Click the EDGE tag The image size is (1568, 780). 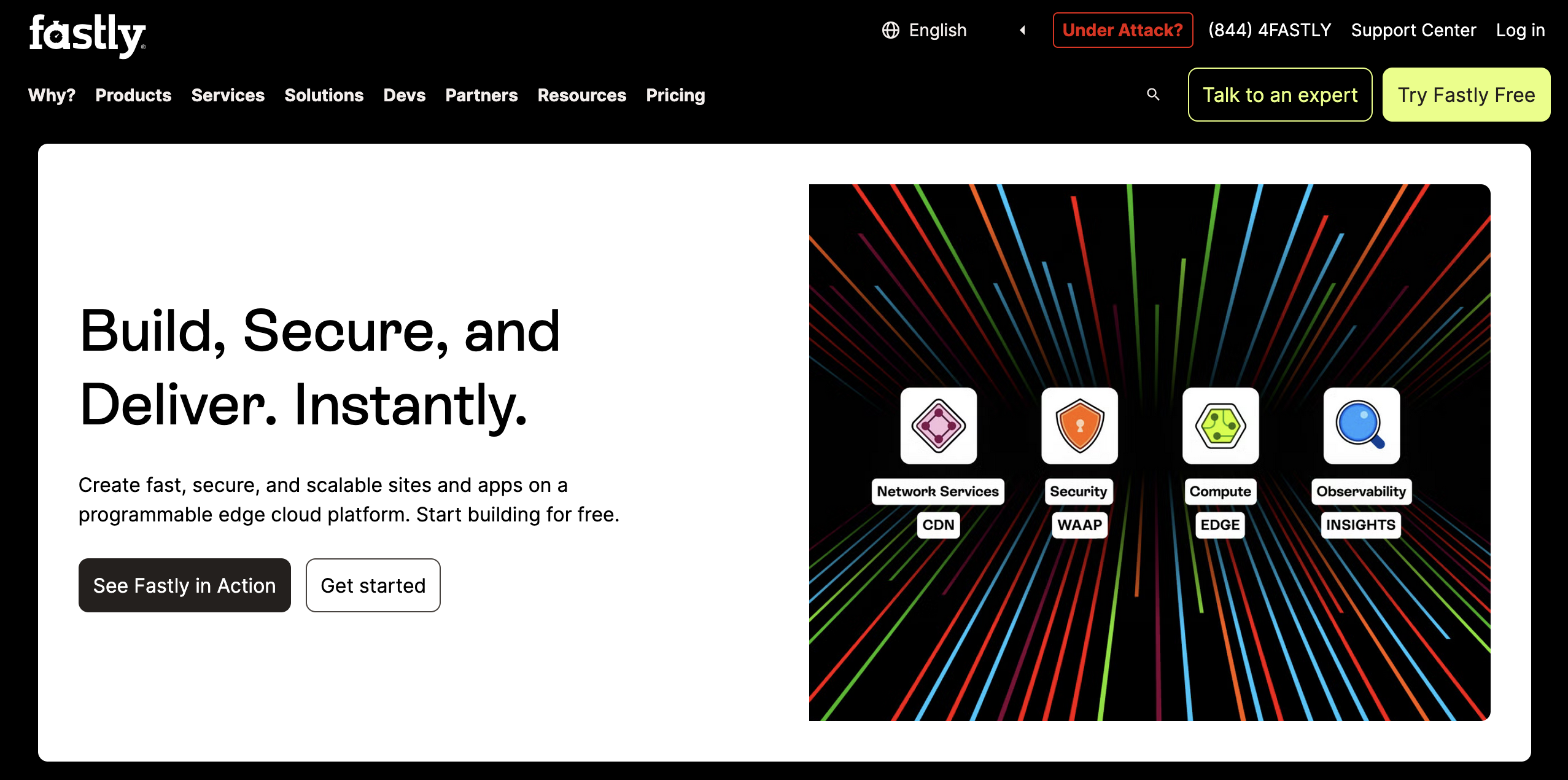(x=1220, y=525)
